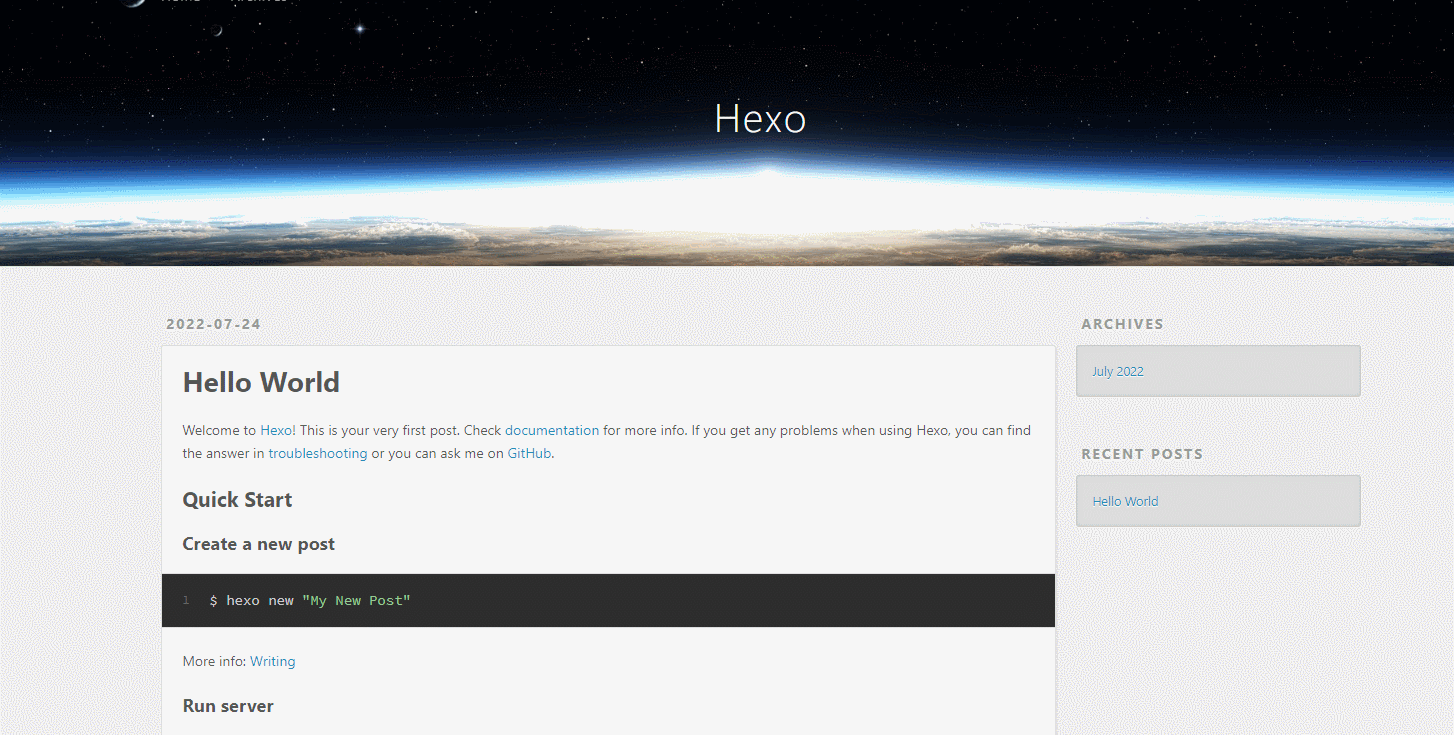Open the Hexo site title link
The height and width of the screenshot is (735, 1454).
pos(760,119)
